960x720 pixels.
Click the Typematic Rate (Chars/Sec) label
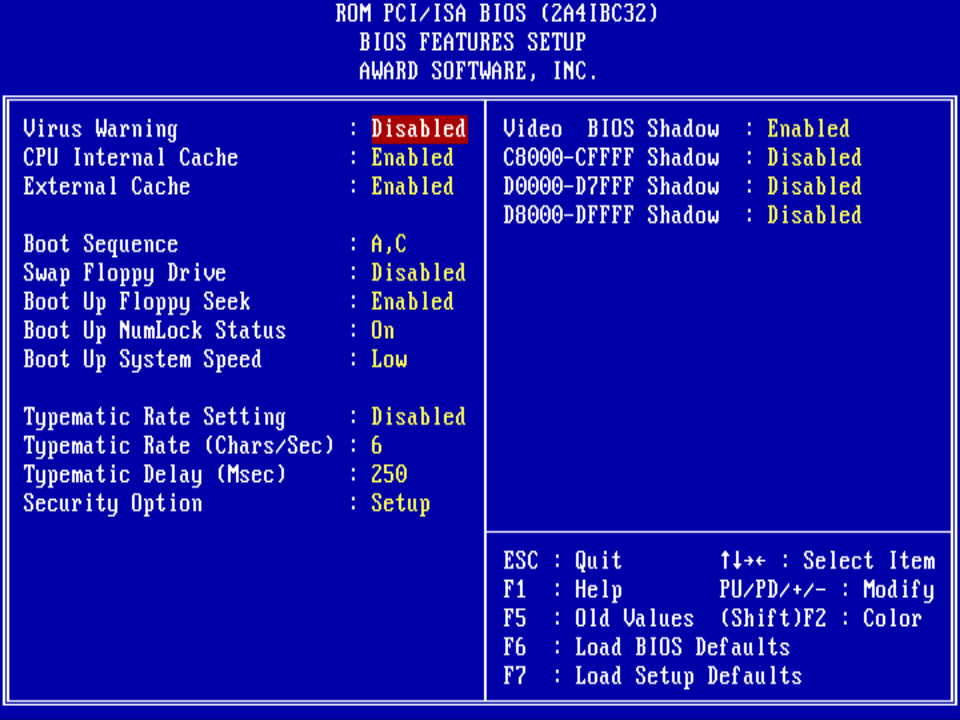pos(179,446)
